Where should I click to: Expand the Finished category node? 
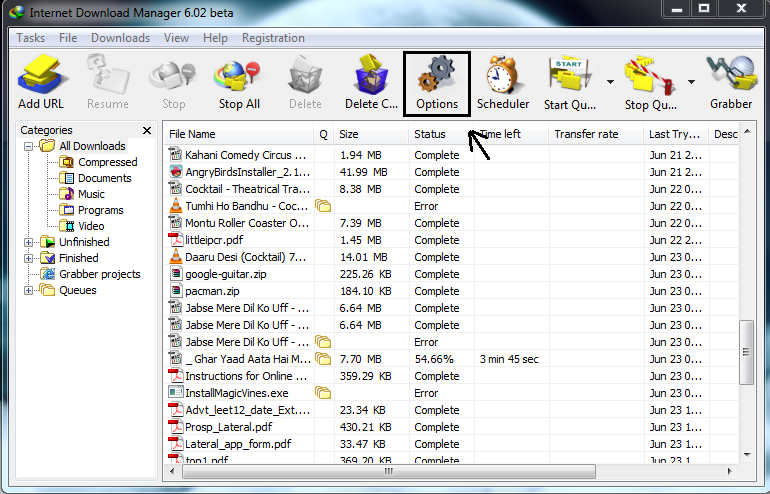pyautogui.click(x=28, y=258)
